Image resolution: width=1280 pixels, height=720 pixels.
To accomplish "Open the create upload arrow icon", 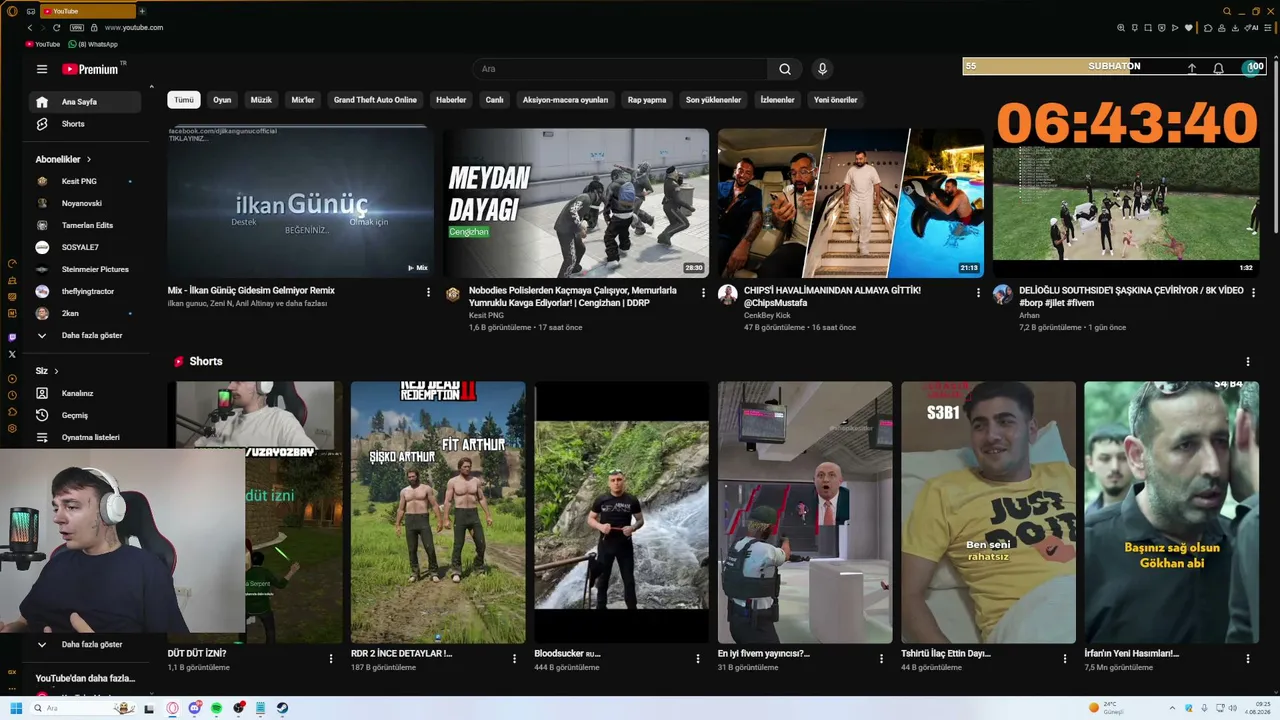I will pyautogui.click(x=1192, y=68).
